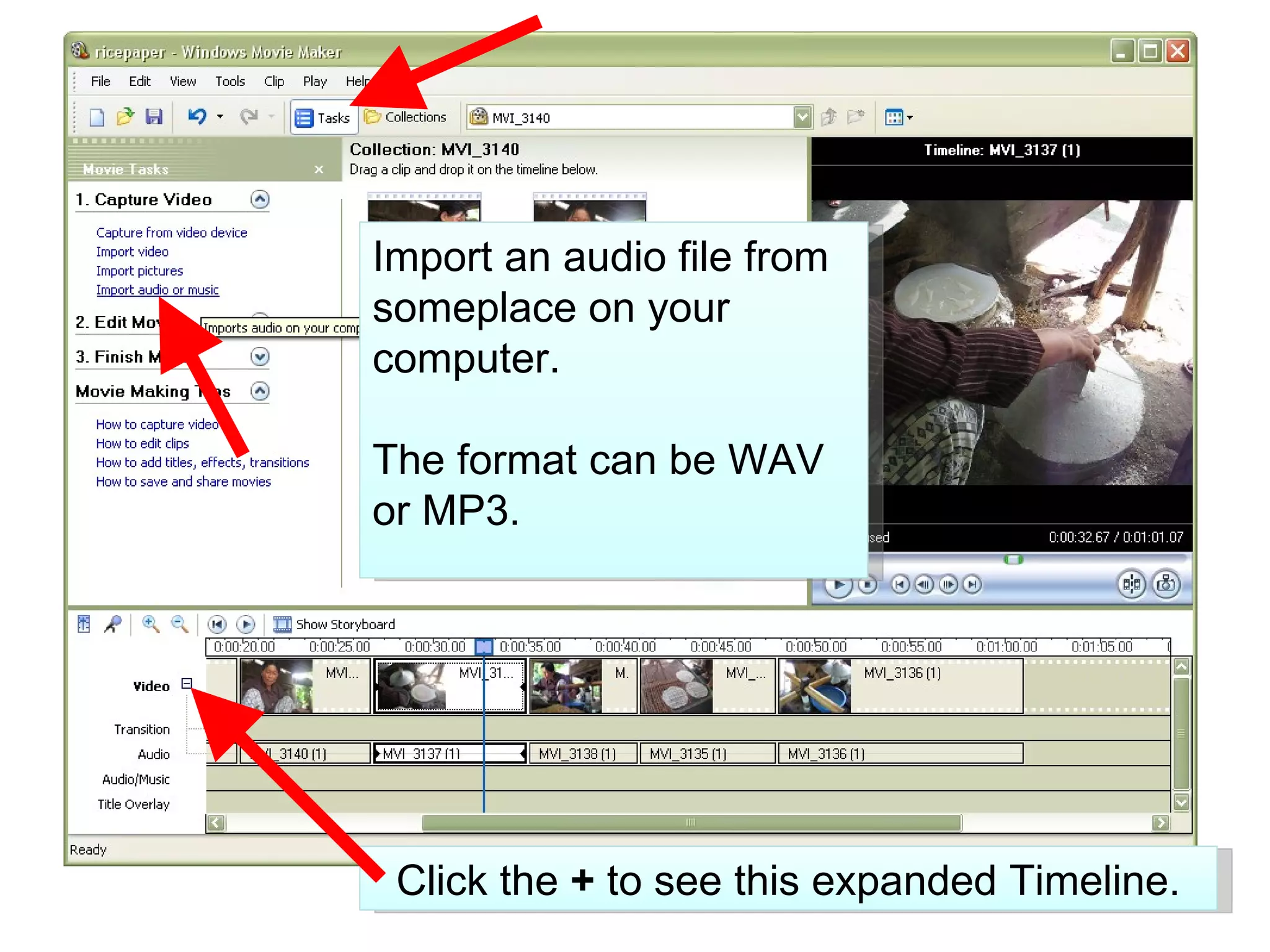Image resolution: width=1270 pixels, height=952 pixels.
Task: Play the preview monitor video
Action: pyautogui.click(x=838, y=584)
